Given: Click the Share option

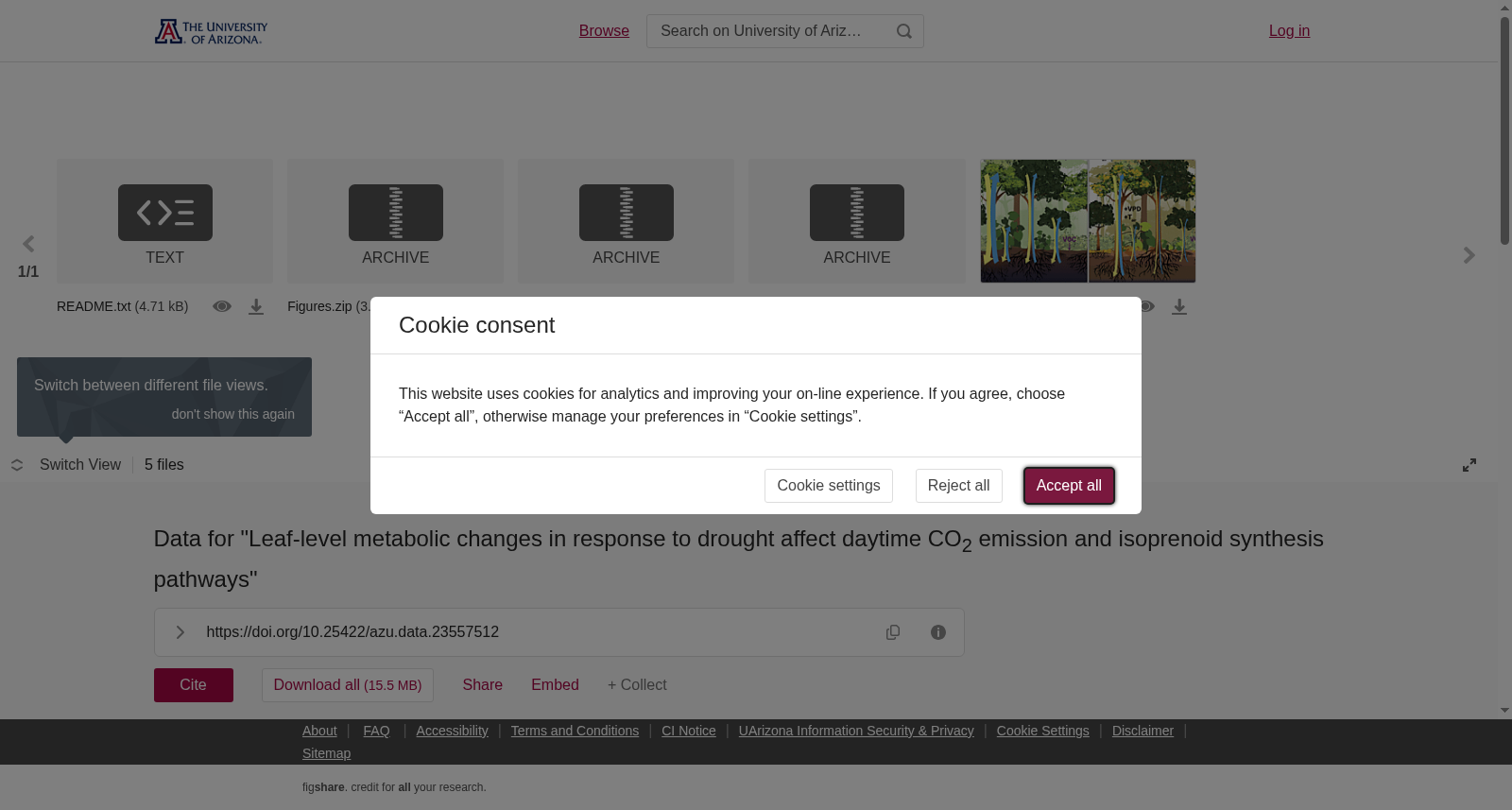Looking at the screenshot, I should 482,685.
